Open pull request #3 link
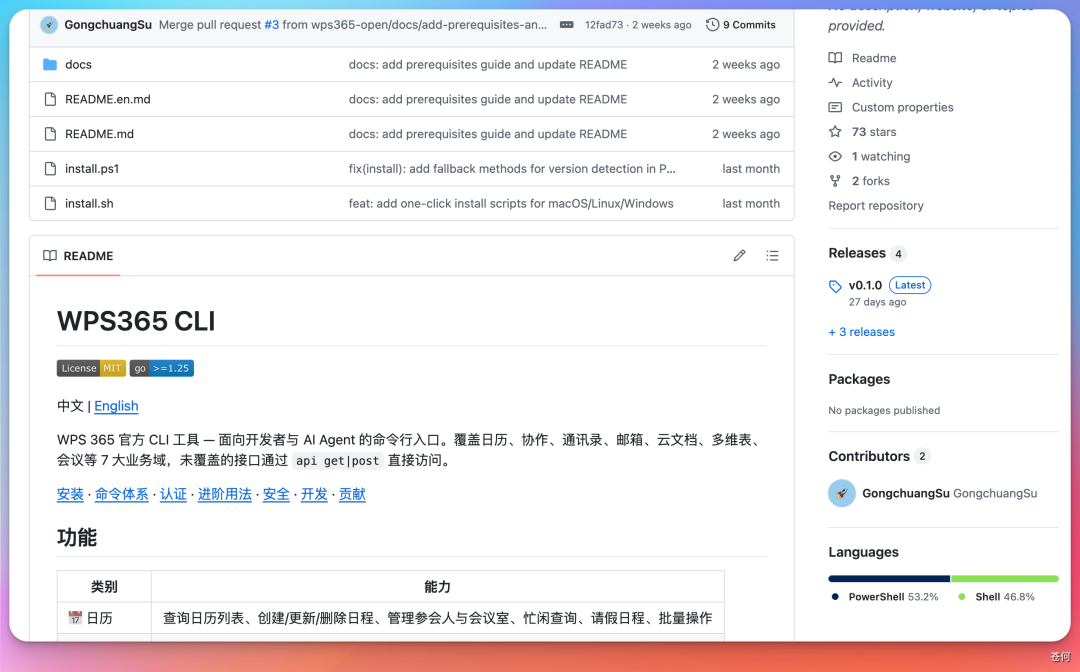1080x672 pixels. tap(272, 25)
